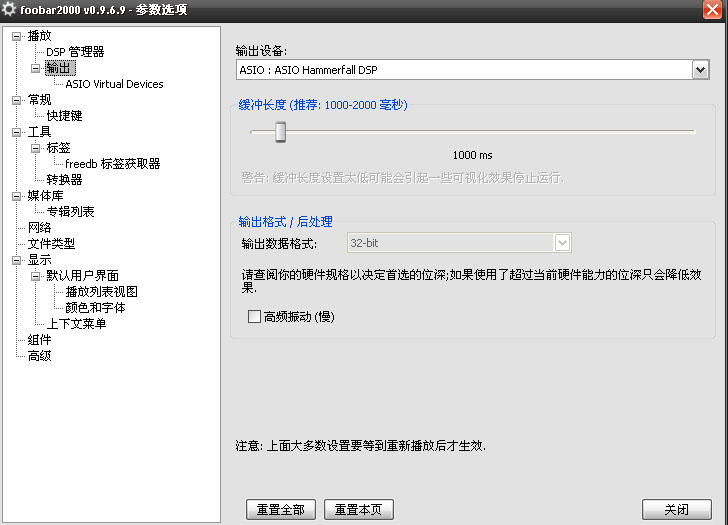Open ASIO Virtual Devices page
The height and width of the screenshot is (525, 728).
(x=114, y=84)
